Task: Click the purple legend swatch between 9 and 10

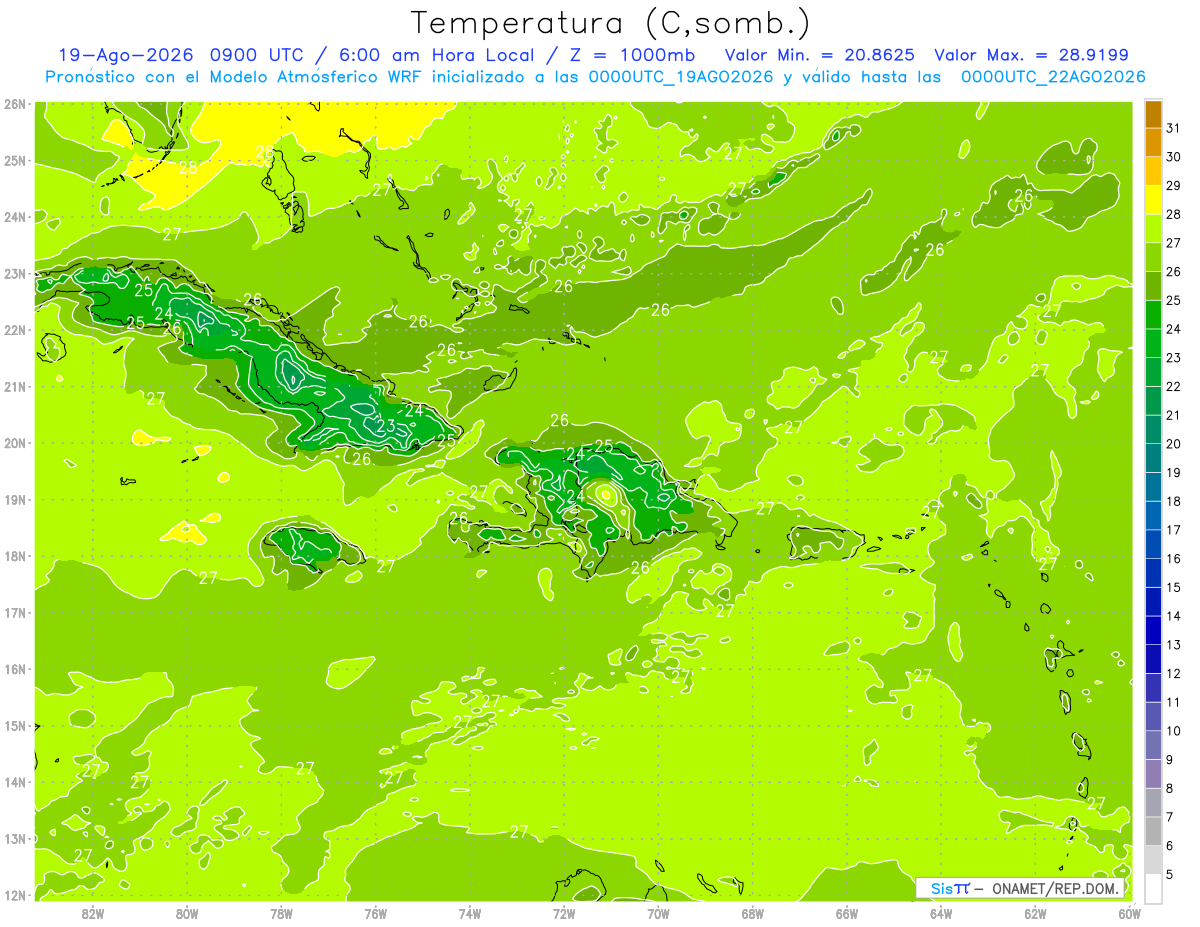Action: tap(1153, 745)
